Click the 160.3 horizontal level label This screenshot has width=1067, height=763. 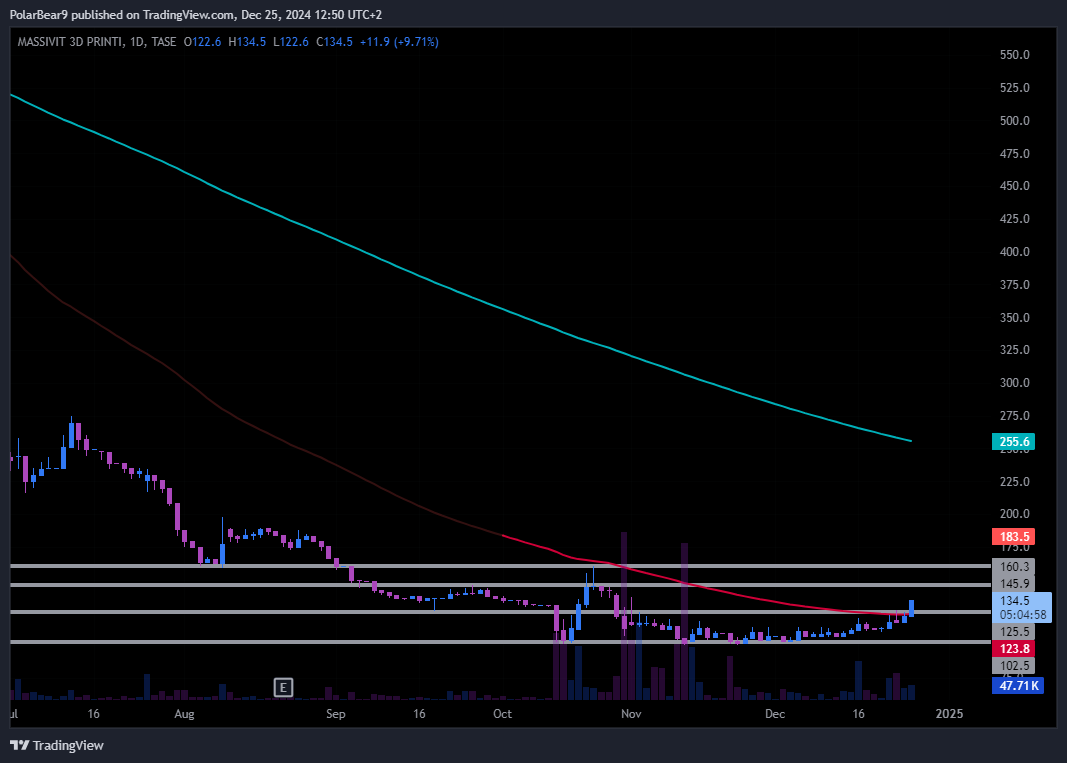click(x=1013, y=566)
